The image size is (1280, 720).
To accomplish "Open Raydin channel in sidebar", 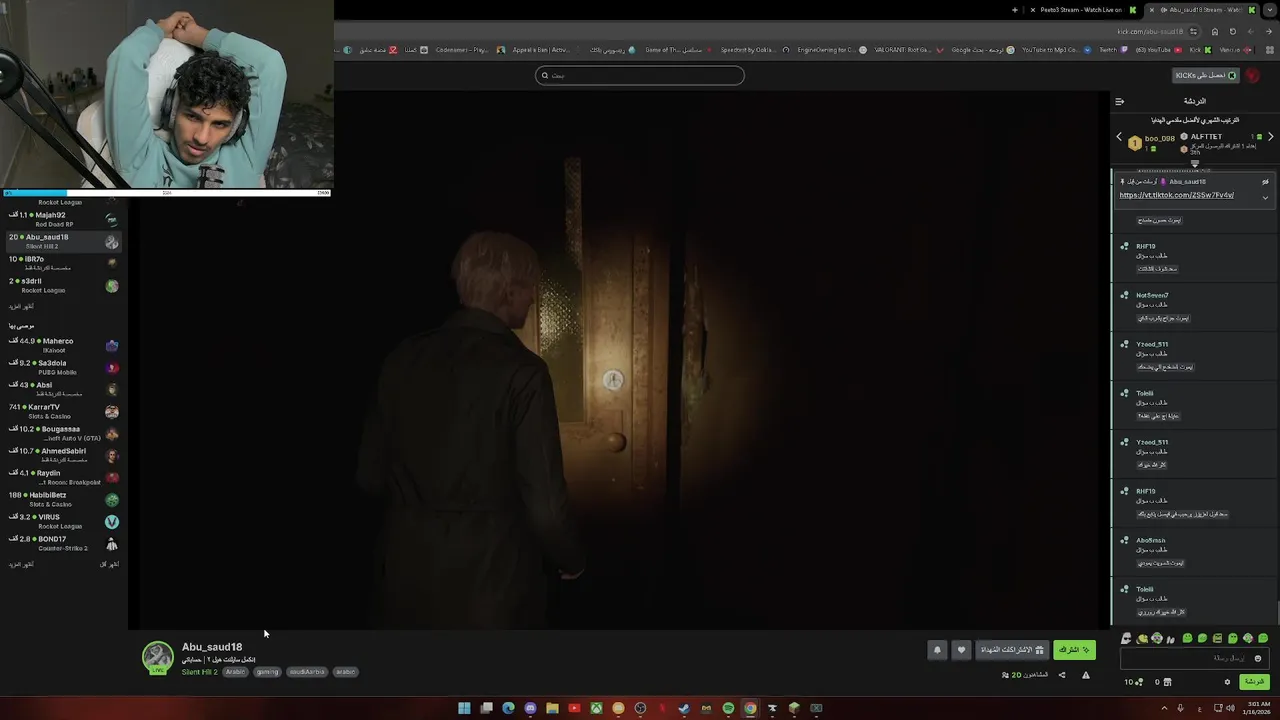I will tap(64, 477).
